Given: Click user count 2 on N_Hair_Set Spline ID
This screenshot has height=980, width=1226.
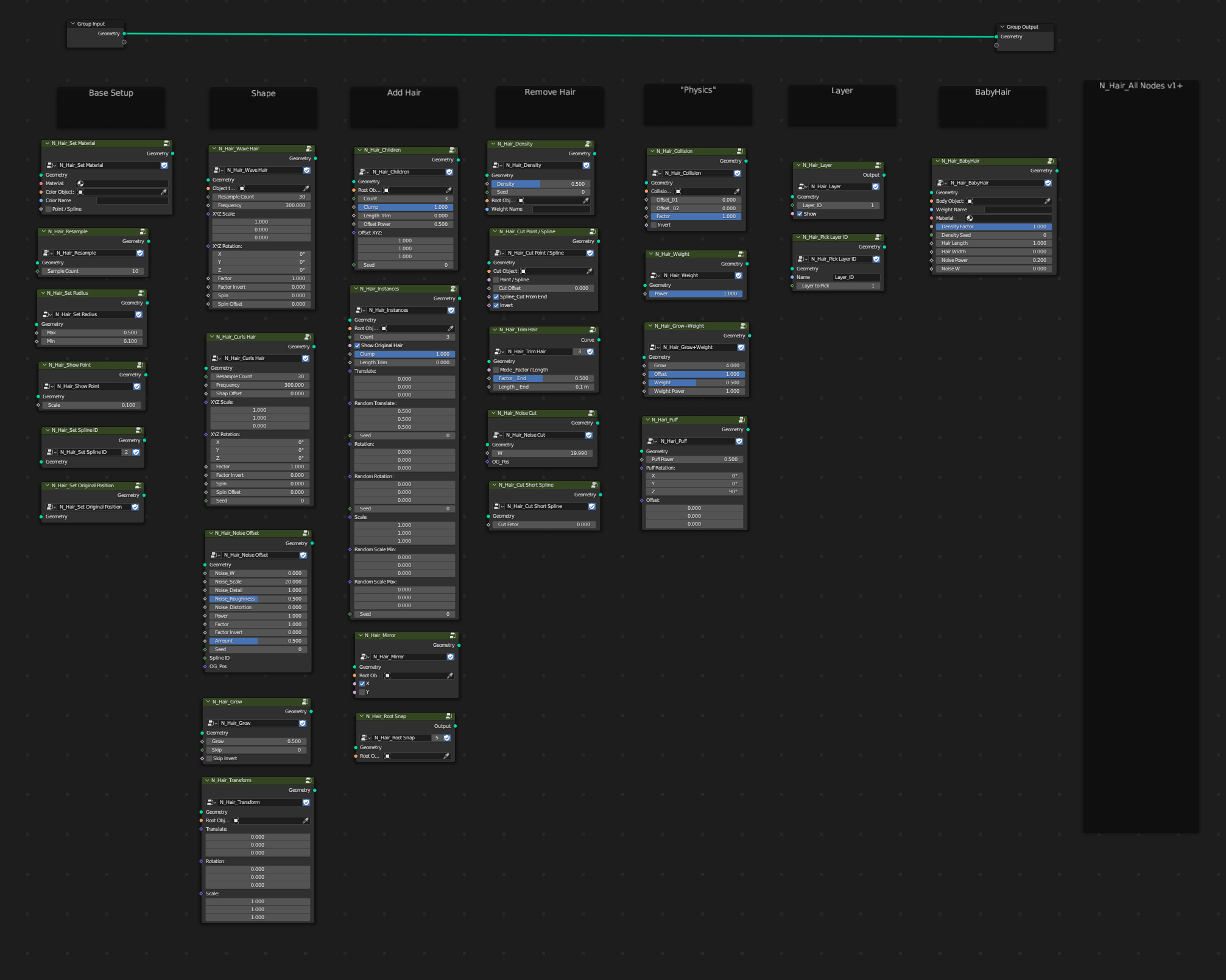Looking at the screenshot, I should pyautogui.click(x=126, y=452).
